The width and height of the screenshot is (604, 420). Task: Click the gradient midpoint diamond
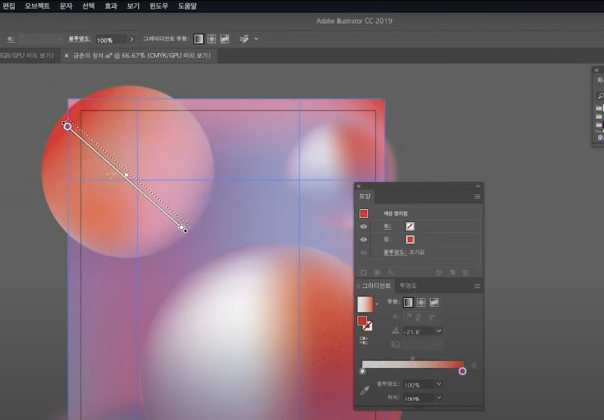pyautogui.click(x=412, y=358)
